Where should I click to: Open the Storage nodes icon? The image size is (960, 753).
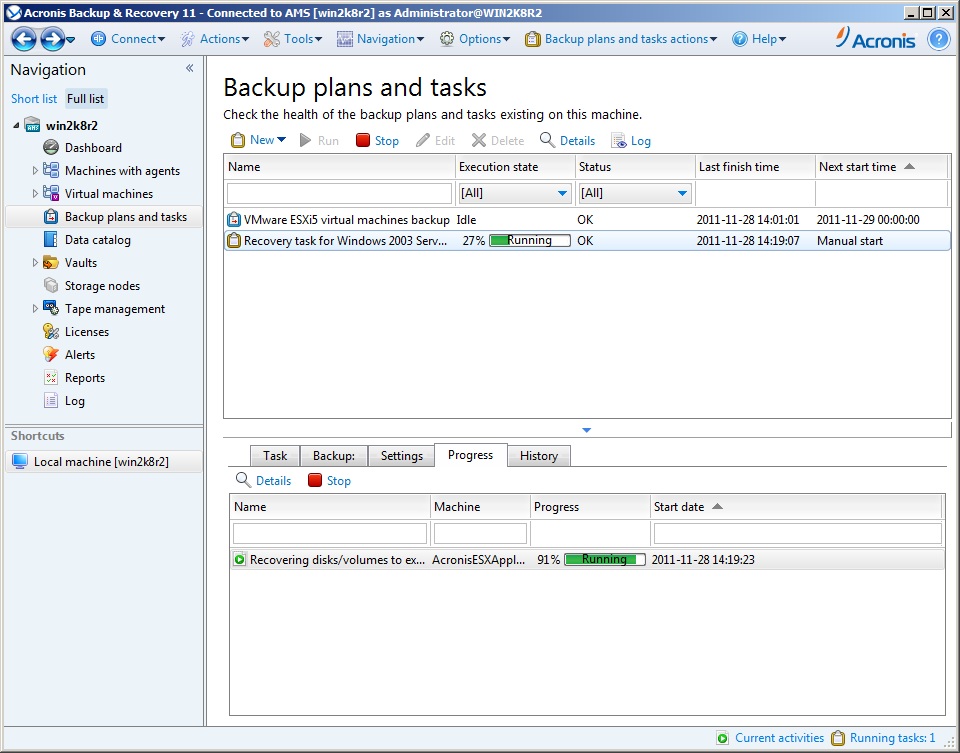pos(50,285)
